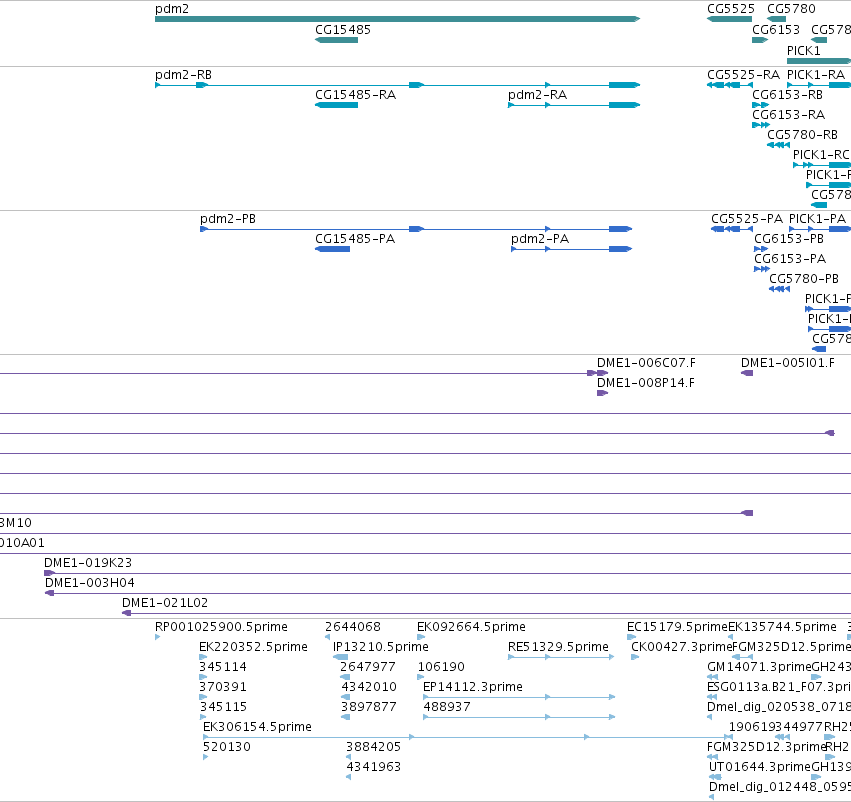Screen dimensions: 851x802
Task: Select the DME1-008P14.F BAC end label
Action: click(646, 383)
